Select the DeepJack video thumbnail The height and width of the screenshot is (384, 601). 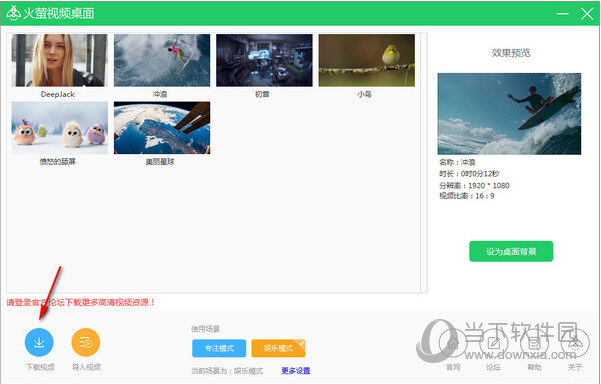(x=60, y=60)
